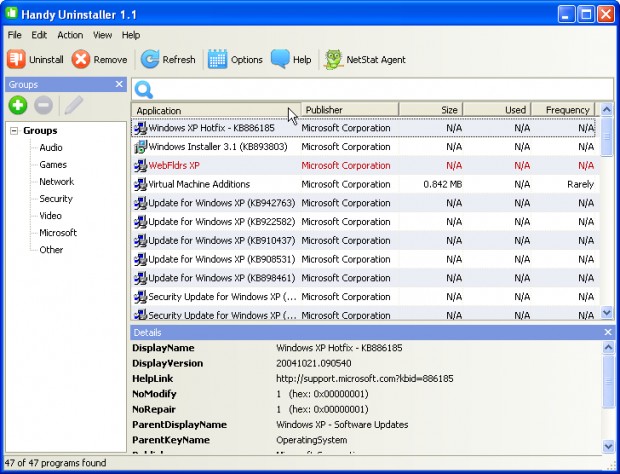Viewport: 620px width, 474px height.
Task: Select the Video group
Action: (x=51, y=215)
